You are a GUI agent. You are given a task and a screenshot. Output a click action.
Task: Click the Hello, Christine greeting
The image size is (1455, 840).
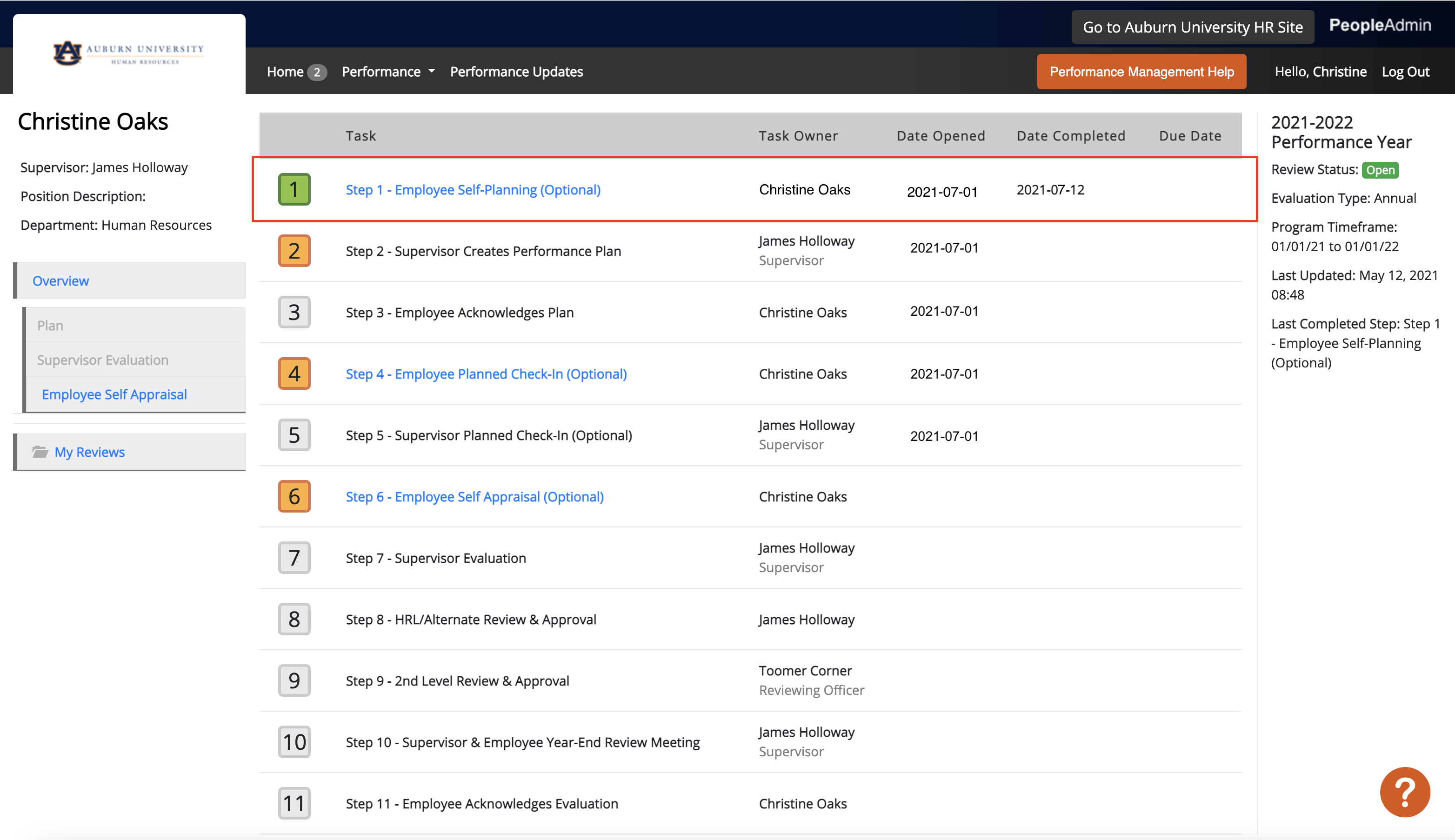pyautogui.click(x=1321, y=72)
